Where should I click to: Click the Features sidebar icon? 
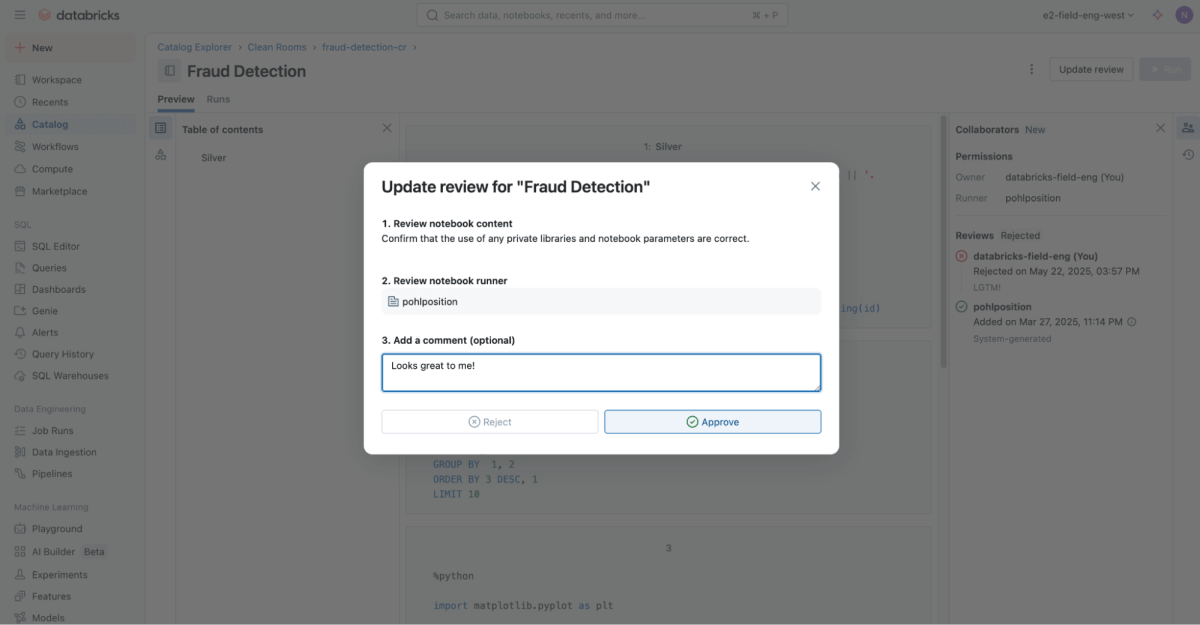(20, 596)
